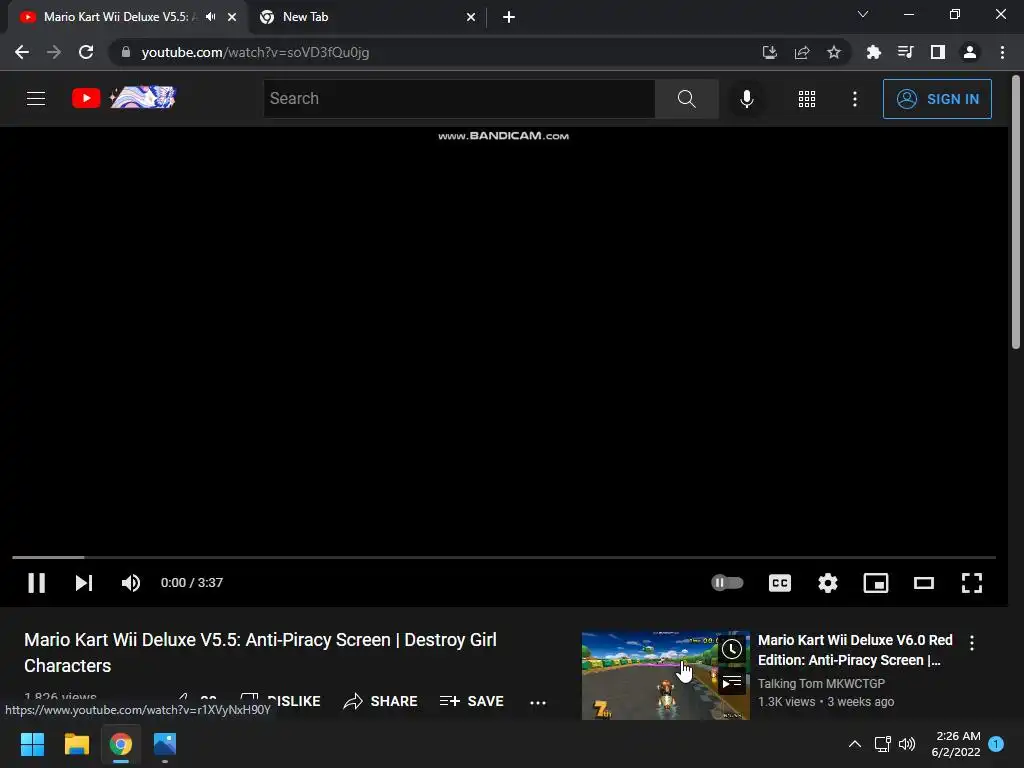Click the SIGN IN button
Viewport: 1024px width, 768px height.
click(x=937, y=99)
